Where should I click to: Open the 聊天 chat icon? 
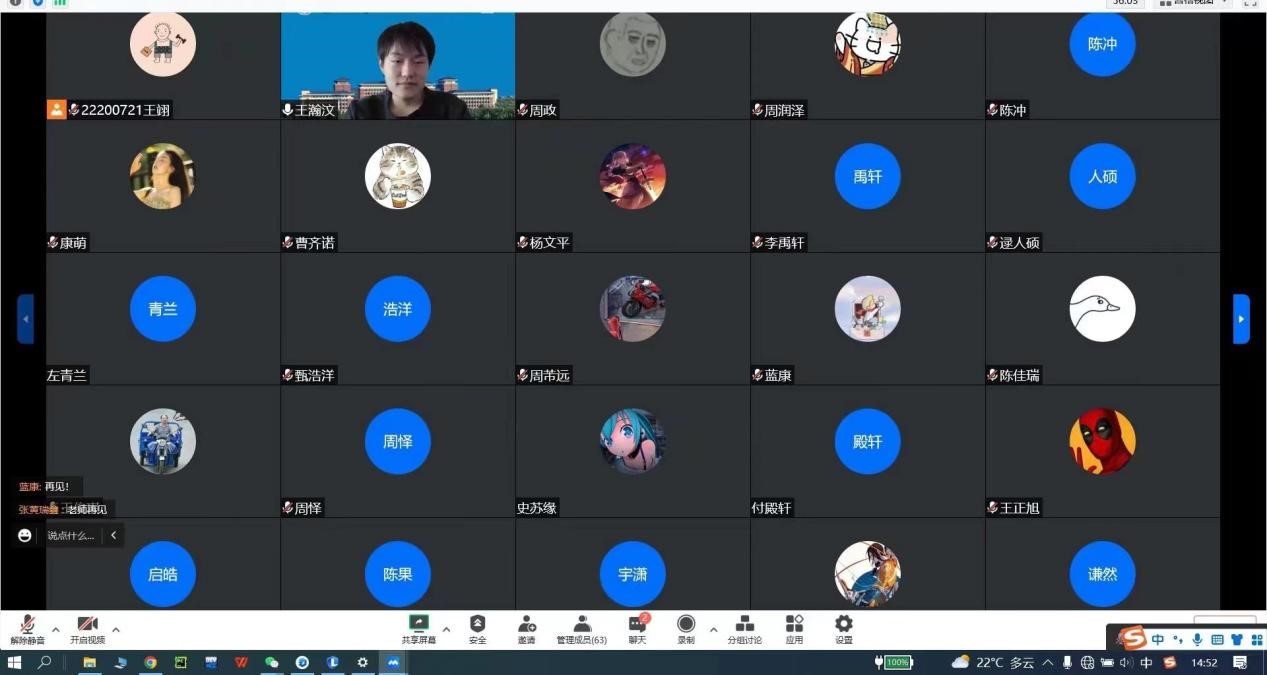click(637, 628)
